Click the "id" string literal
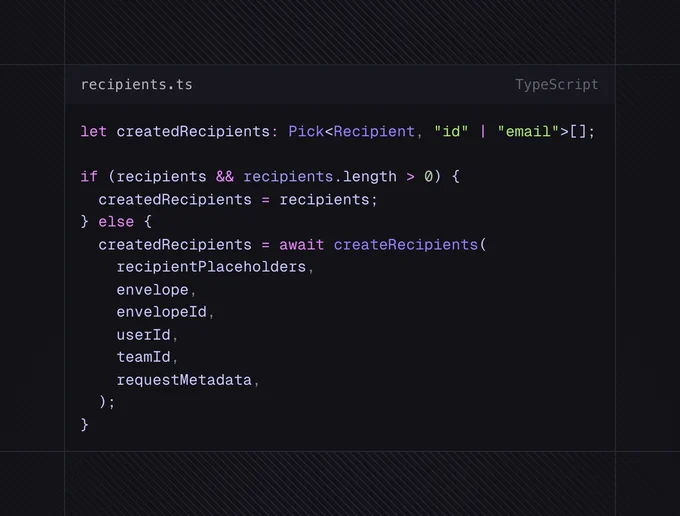The image size is (680, 516). 452,131
